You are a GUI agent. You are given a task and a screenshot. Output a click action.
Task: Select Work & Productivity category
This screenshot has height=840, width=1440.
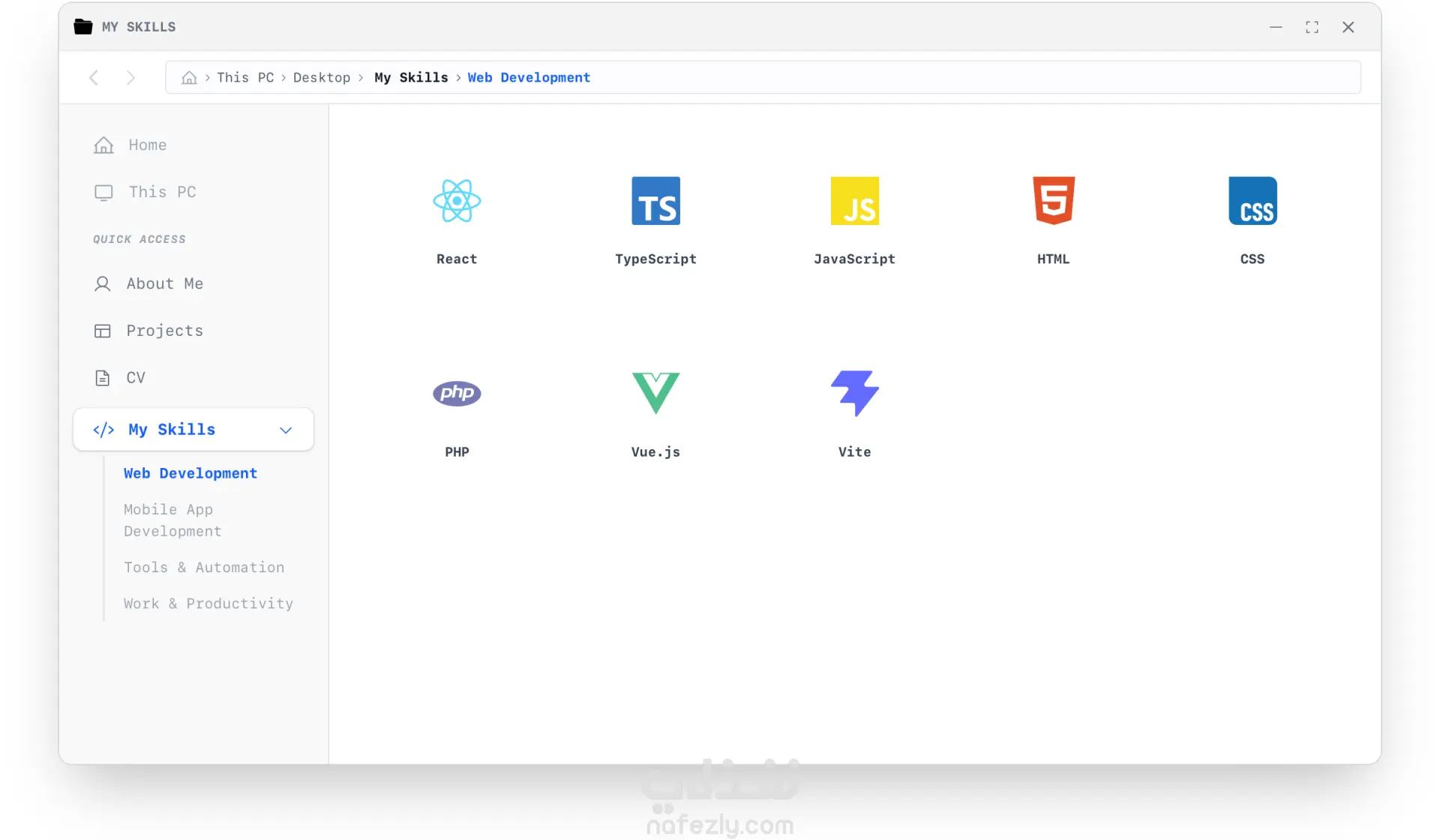[208, 603]
